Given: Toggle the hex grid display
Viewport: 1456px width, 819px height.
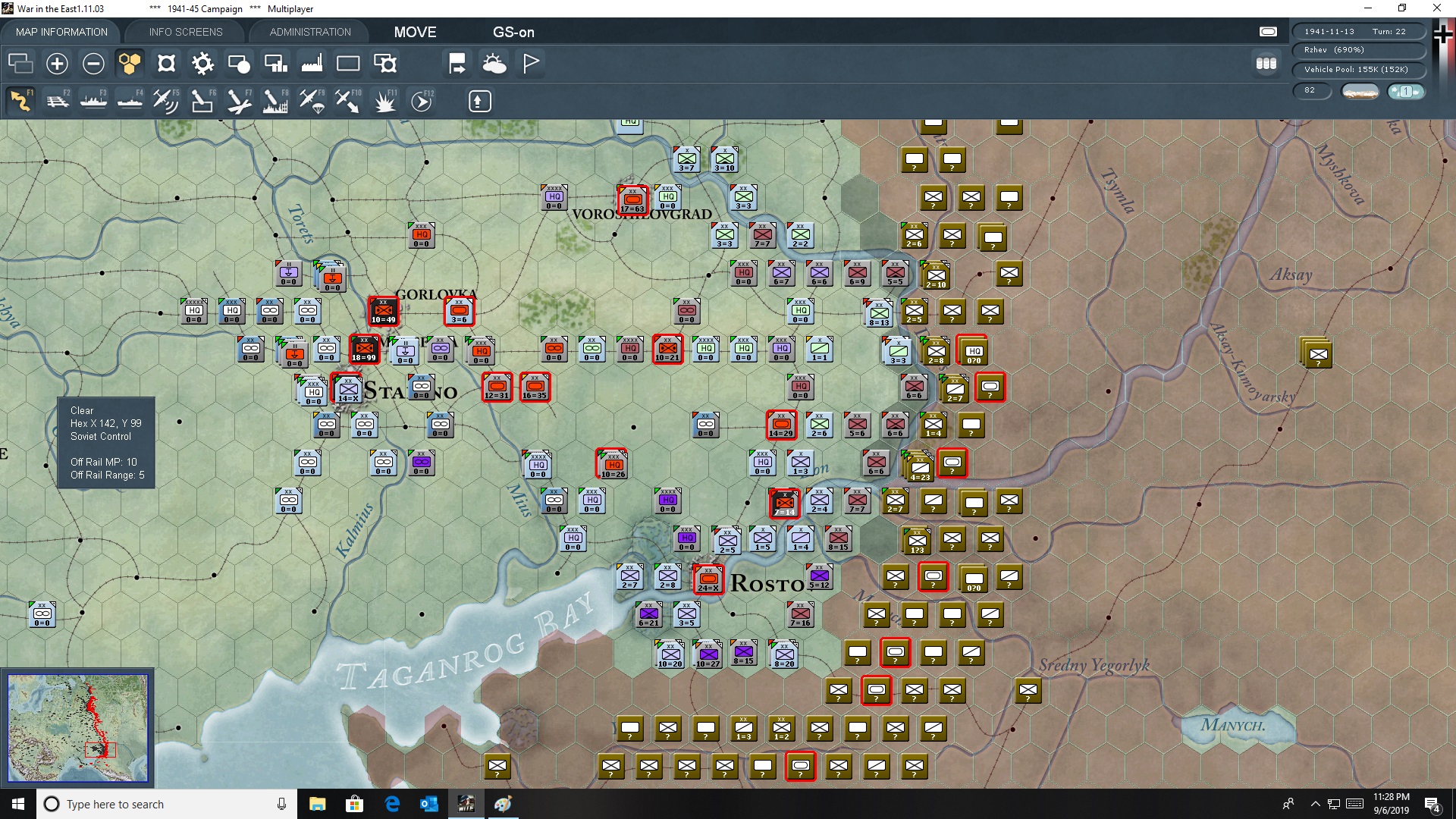Looking at the screenshot, I should 130,64.
